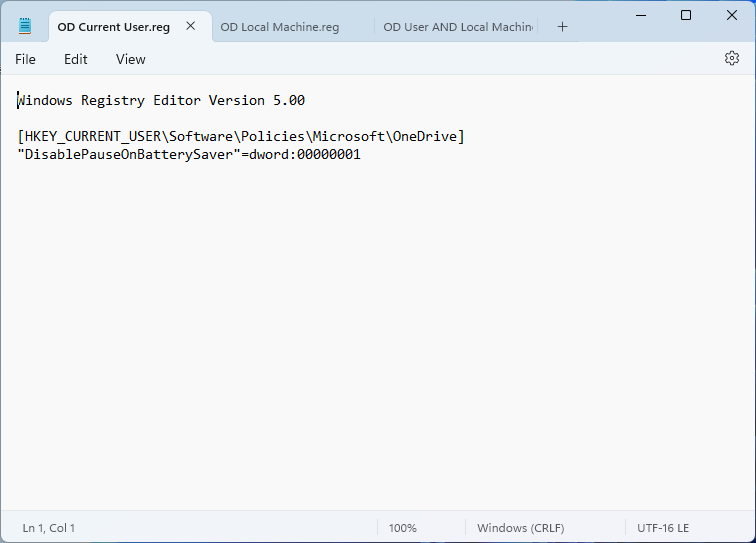Add a new tab with plus button
This screenshot has height=543, width=756.
point(562,27)
